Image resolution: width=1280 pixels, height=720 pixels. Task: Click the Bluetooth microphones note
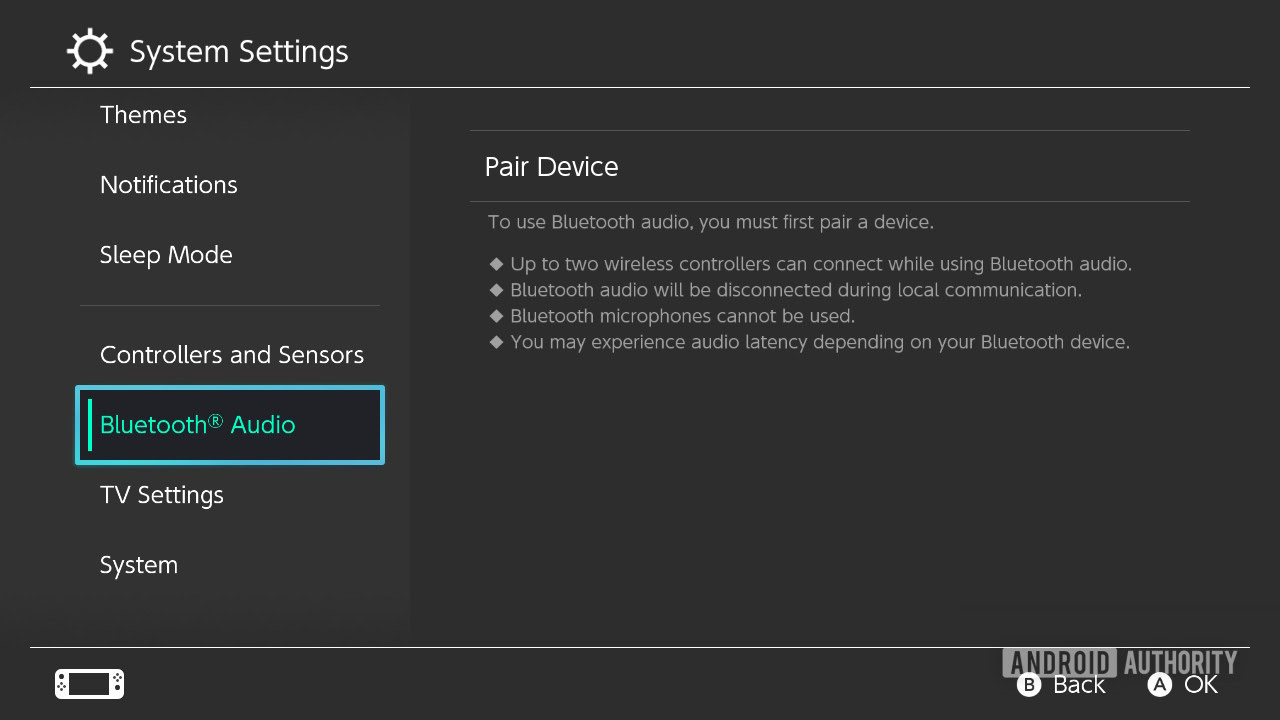682,317
